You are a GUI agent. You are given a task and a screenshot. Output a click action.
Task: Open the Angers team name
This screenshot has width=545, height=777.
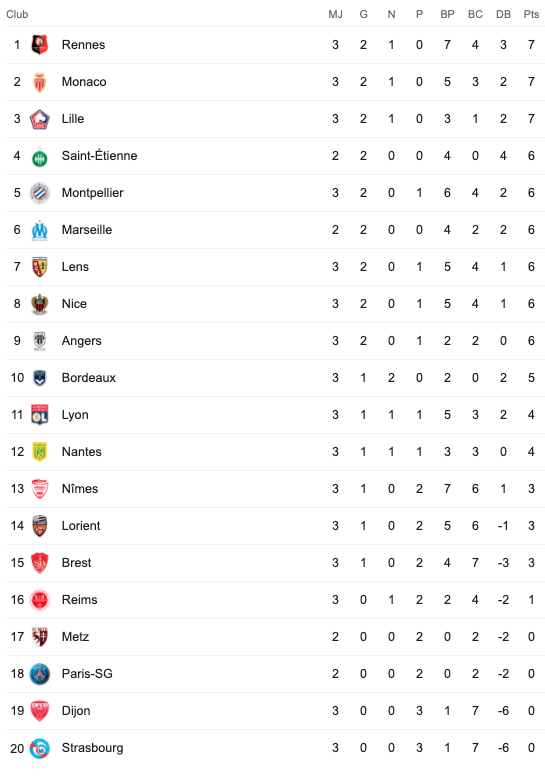(82, 341)
